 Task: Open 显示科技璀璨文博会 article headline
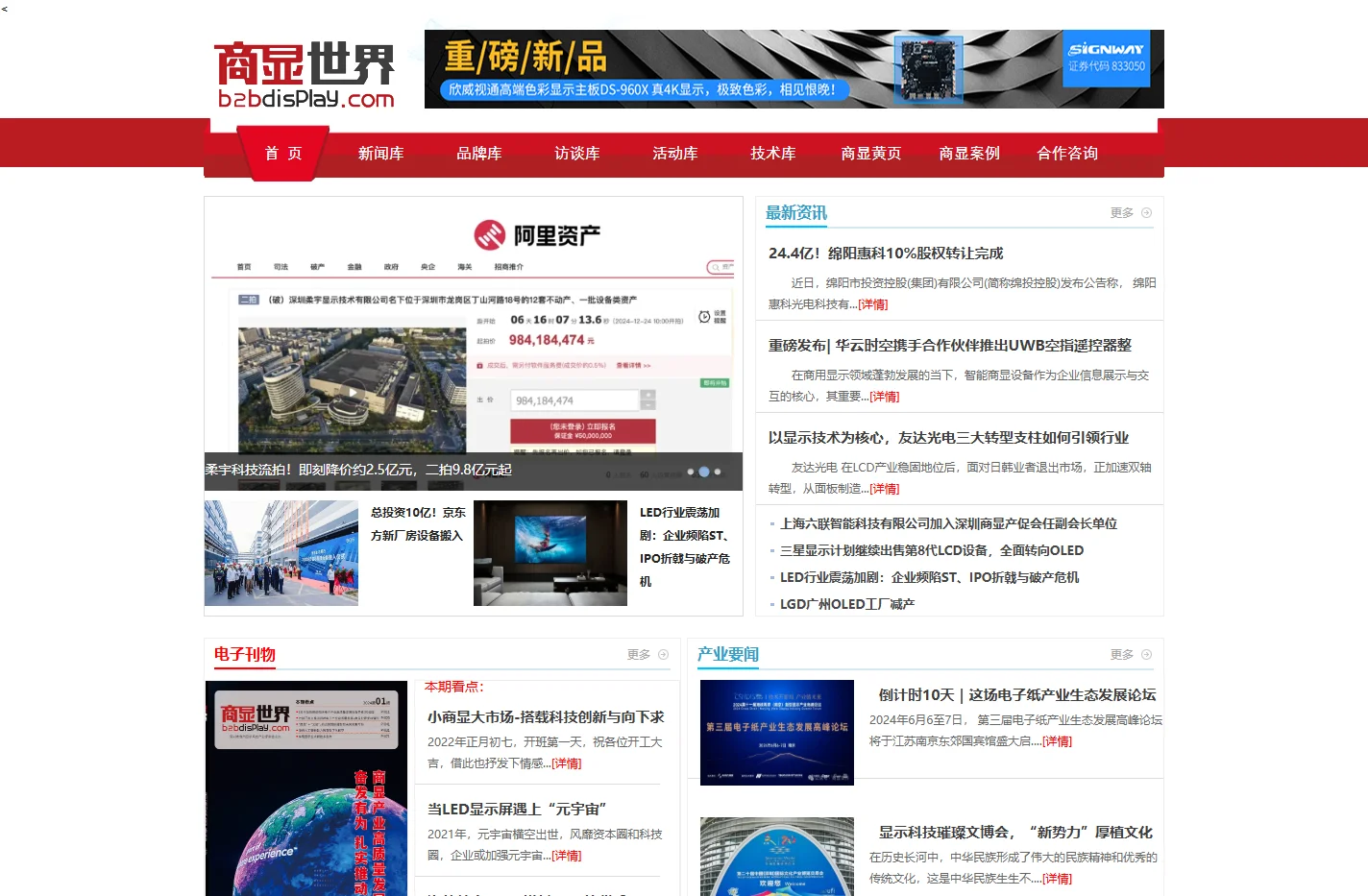pyautogui.click(x=1015, y=833)
